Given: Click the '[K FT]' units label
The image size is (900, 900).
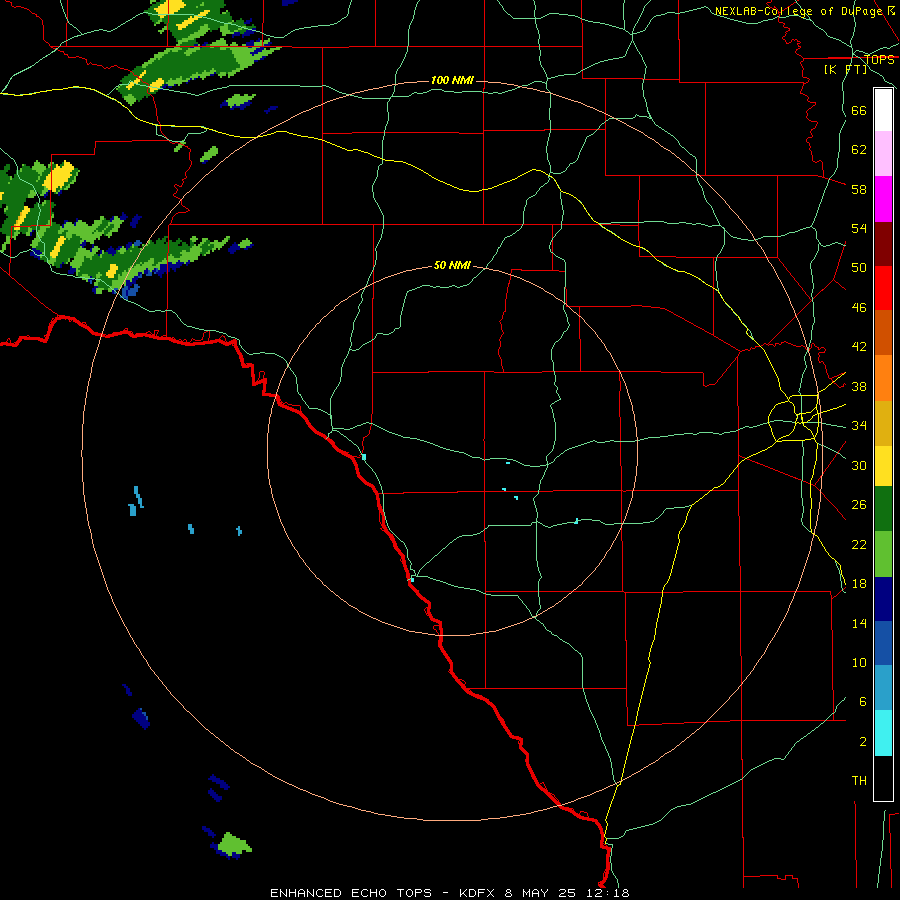Looking at the screenshot, I should [845, 69].
